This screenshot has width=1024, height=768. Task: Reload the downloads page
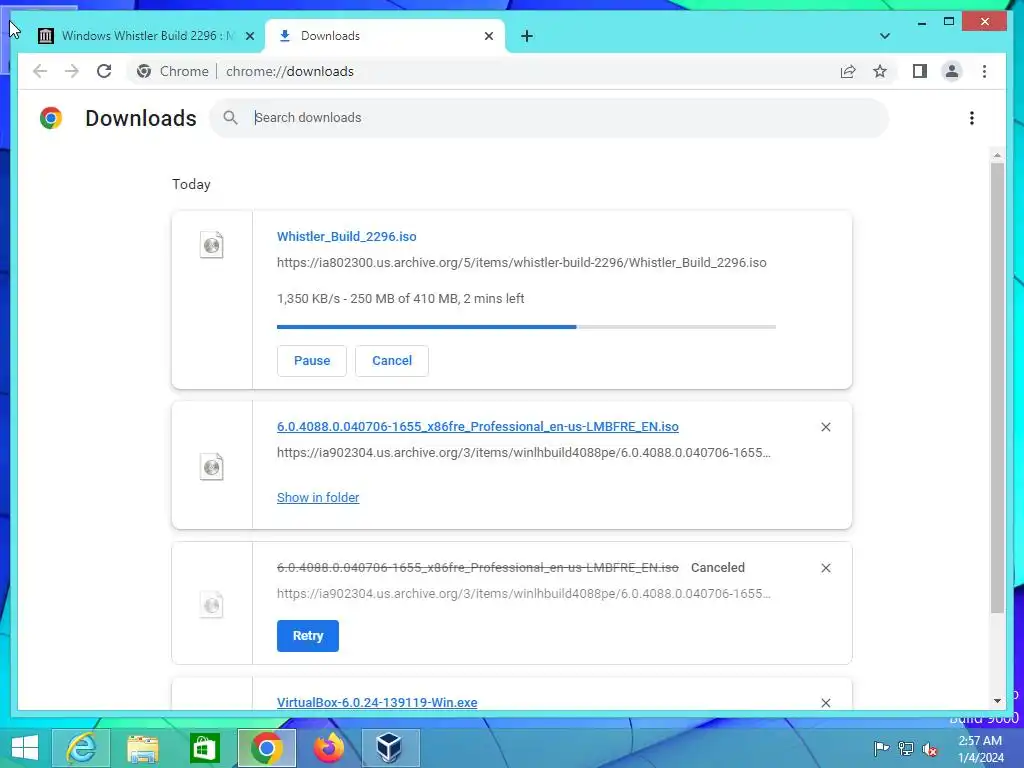104,71
